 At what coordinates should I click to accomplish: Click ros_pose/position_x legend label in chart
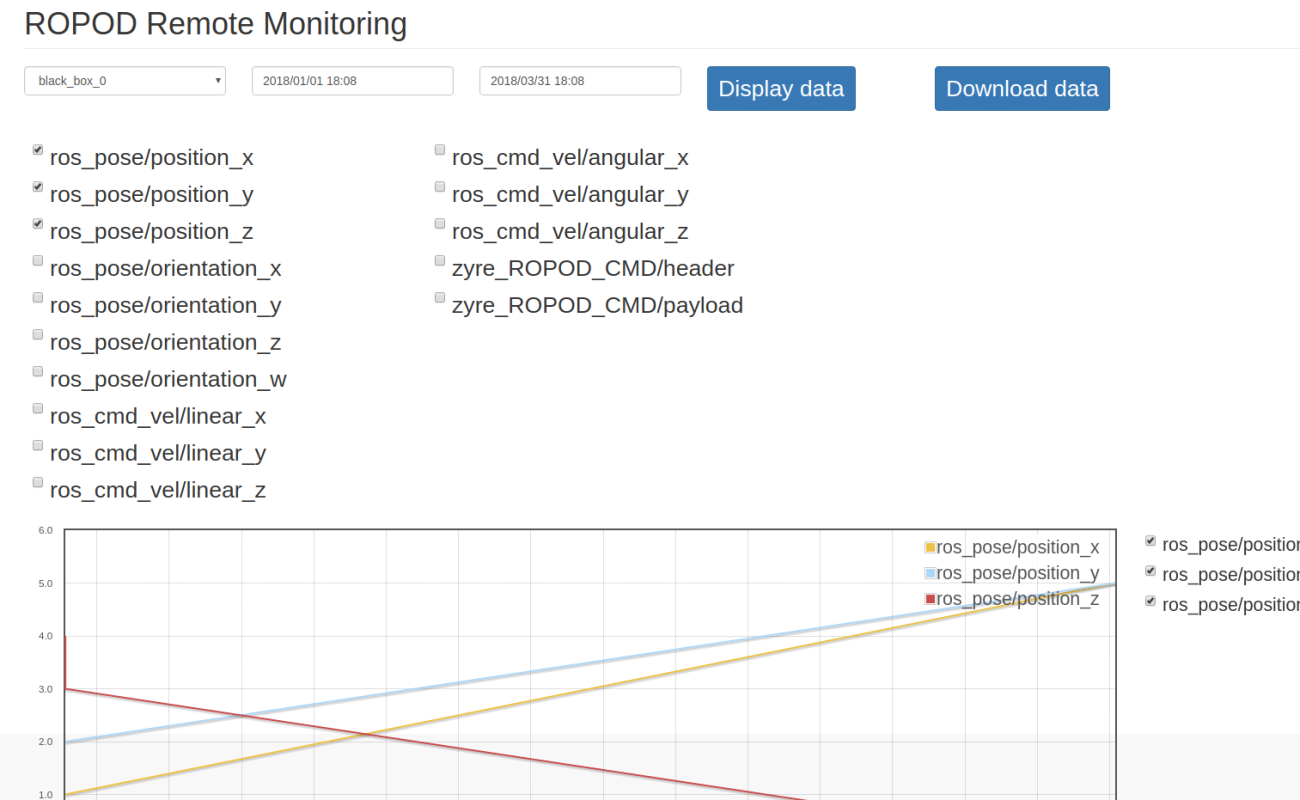tap(1018, 547)
